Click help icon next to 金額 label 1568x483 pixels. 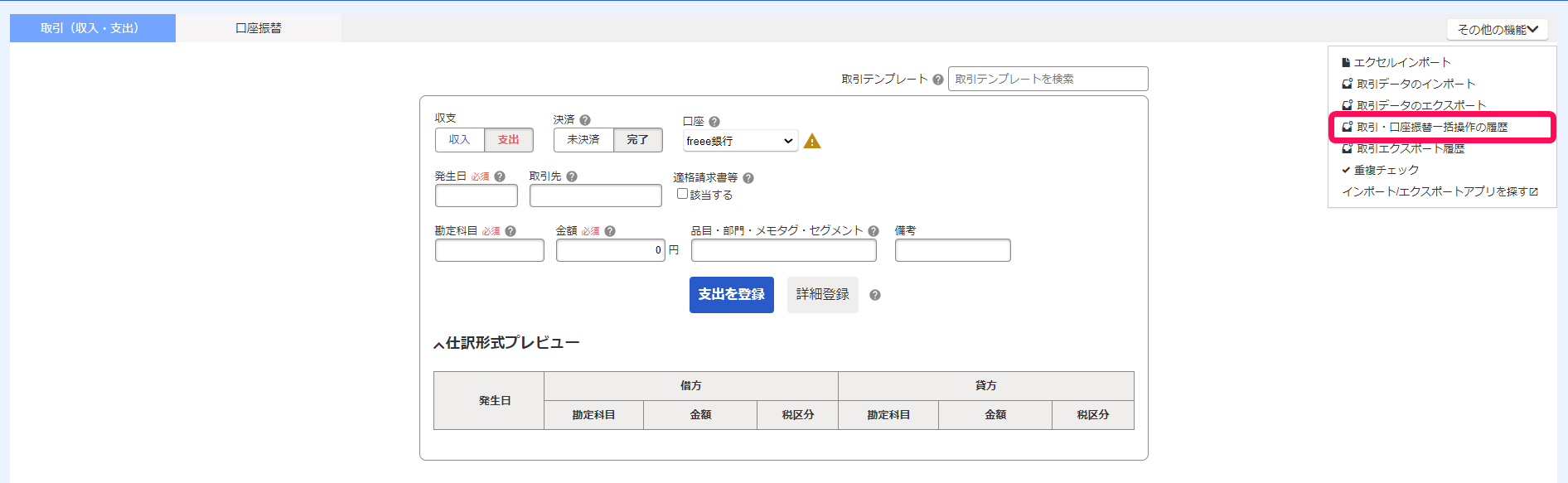click(x=610, y=231)
